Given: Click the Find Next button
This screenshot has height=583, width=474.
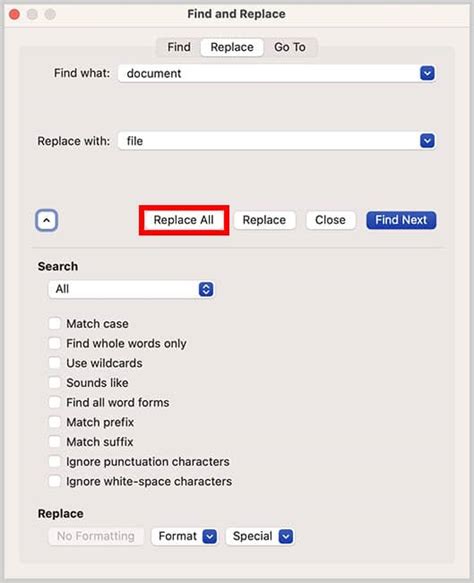Looking at the screenshot, I should click(401, 220).
